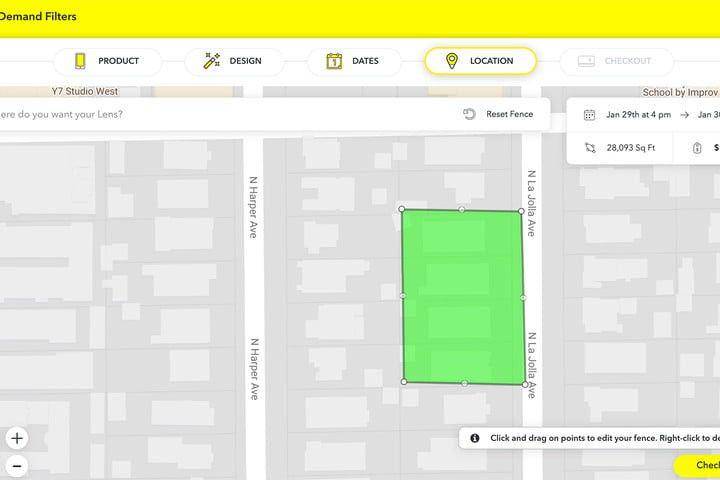Click the Demand Filters header title

click(x=38, y=17)
